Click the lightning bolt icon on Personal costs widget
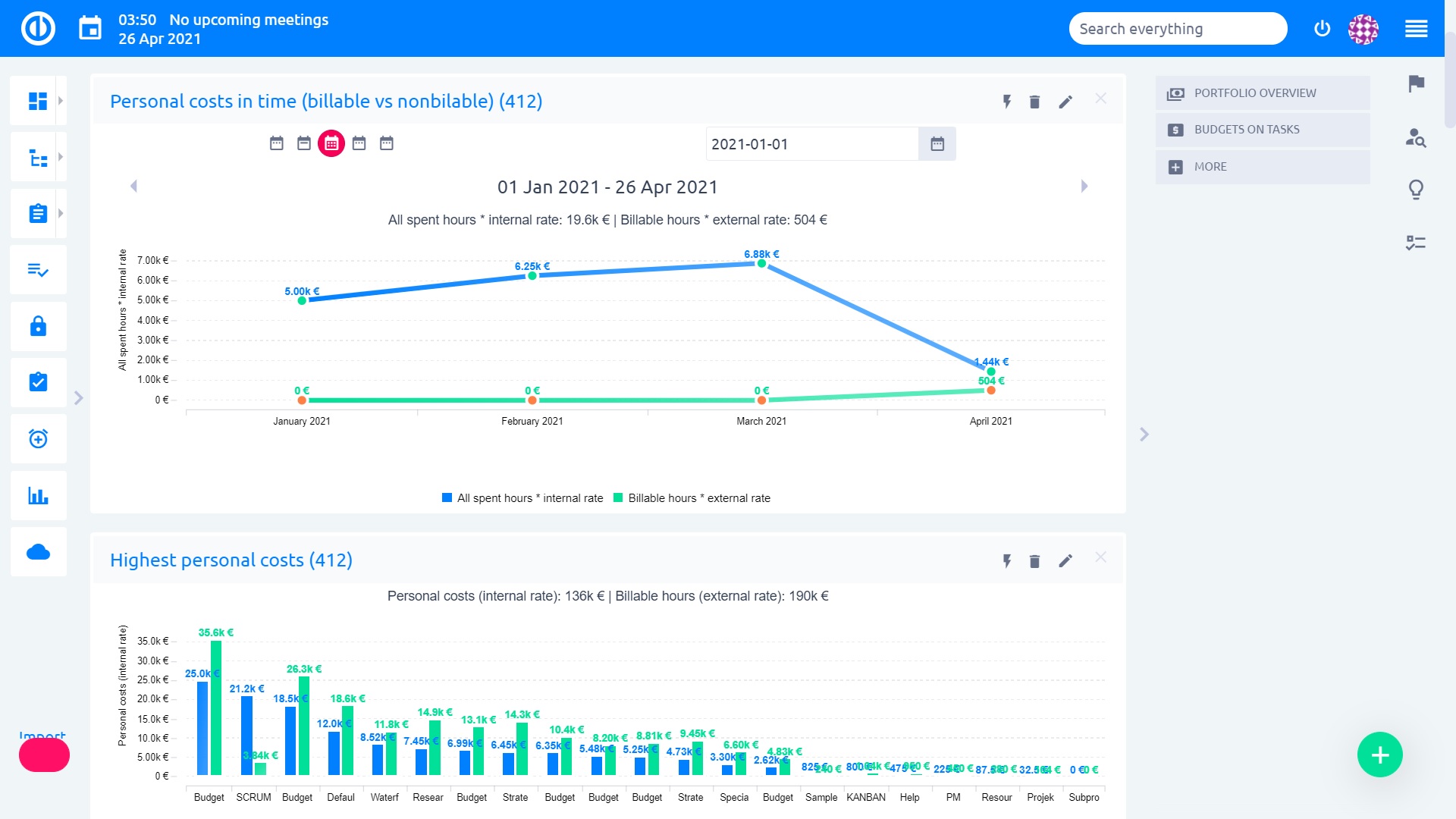Screen dimensions: 1456x819 coord(1007,102)
